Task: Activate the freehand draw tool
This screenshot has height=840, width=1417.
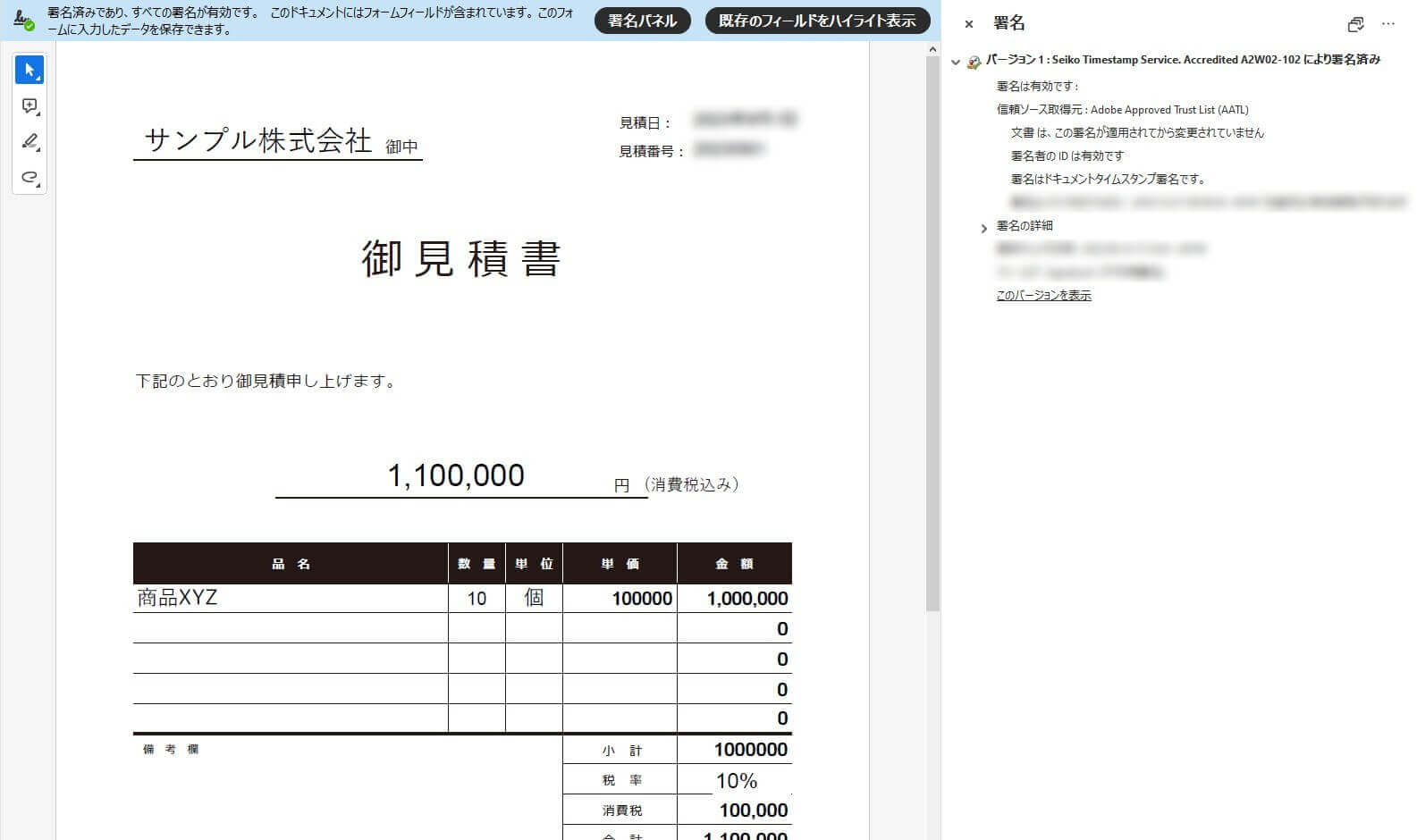Action: [x=30, y=178]
